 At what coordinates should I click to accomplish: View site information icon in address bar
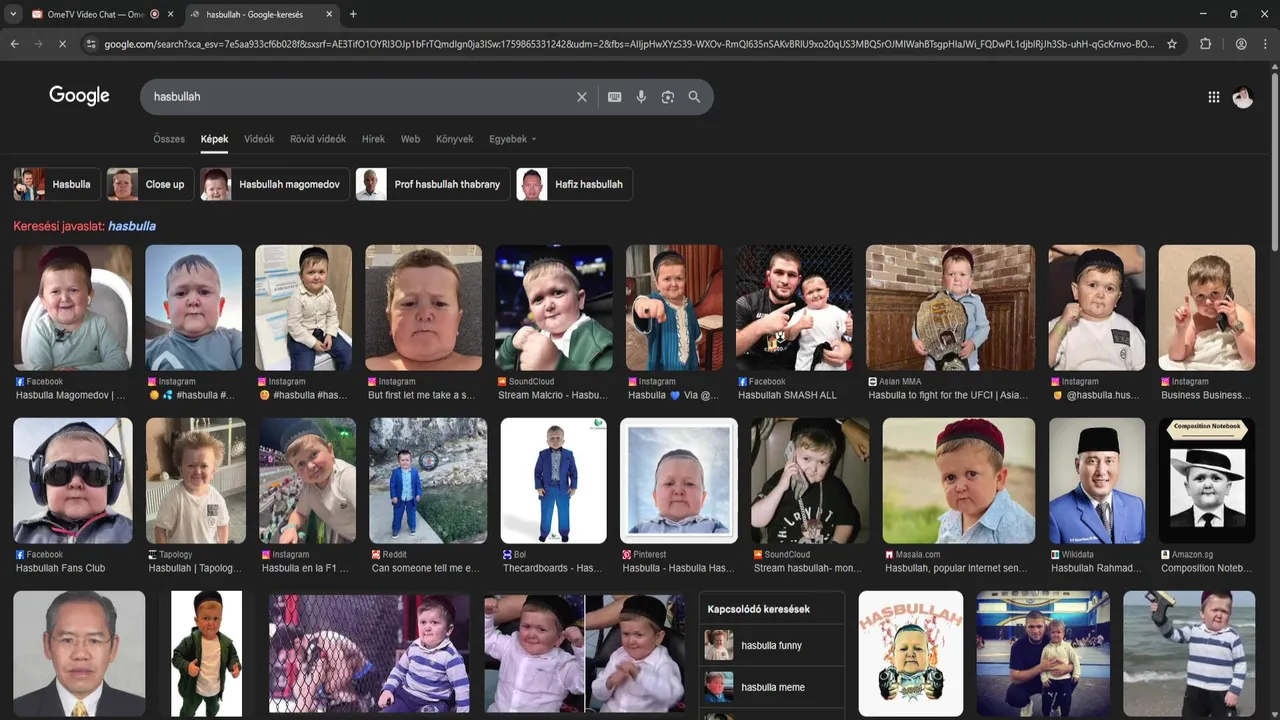[91, 44]
